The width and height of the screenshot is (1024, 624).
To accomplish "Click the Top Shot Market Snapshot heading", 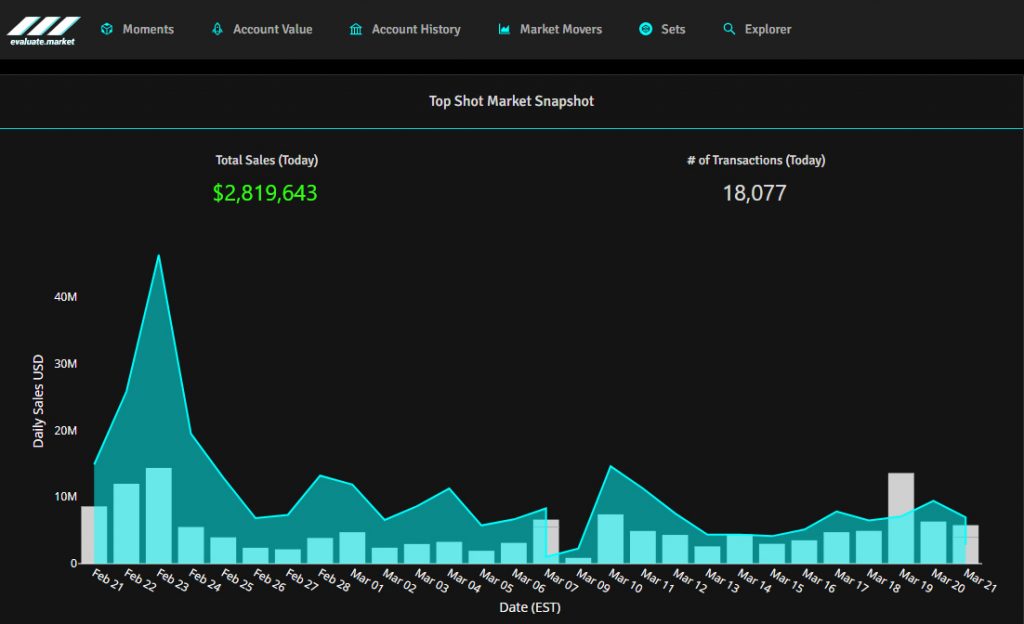I will (511, 101).
